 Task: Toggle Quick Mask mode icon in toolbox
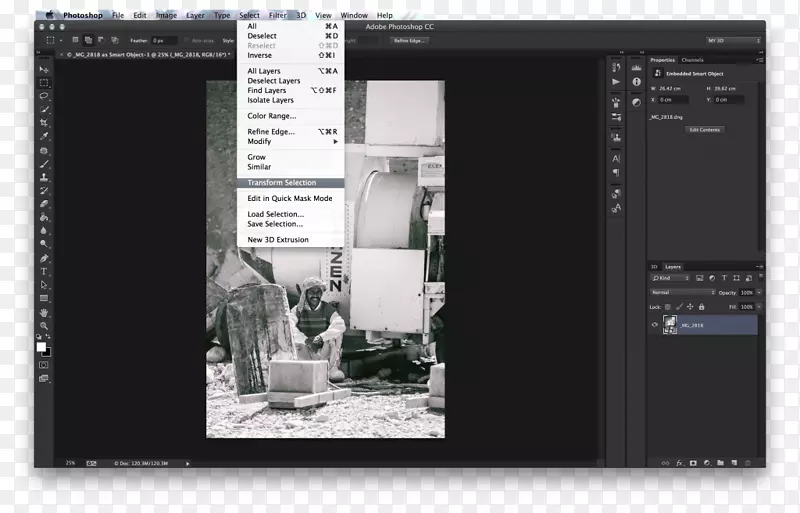(x=44, y=365)
